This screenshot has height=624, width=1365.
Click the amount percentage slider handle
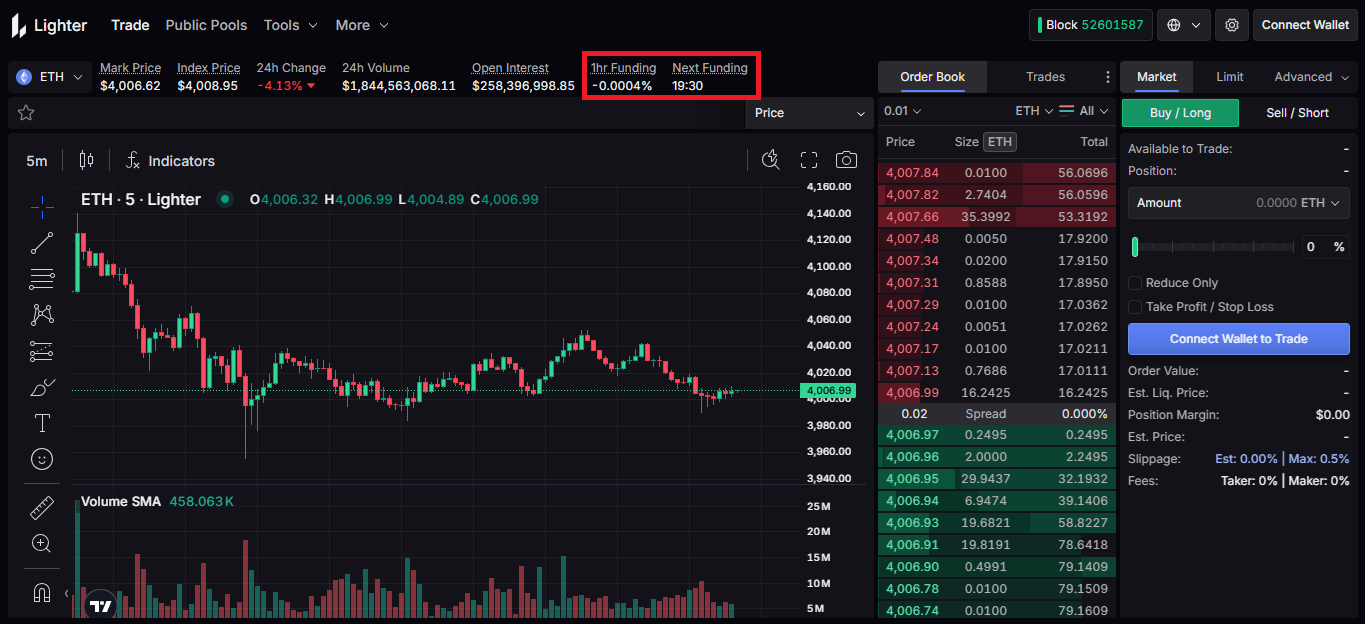[1135, 247]
